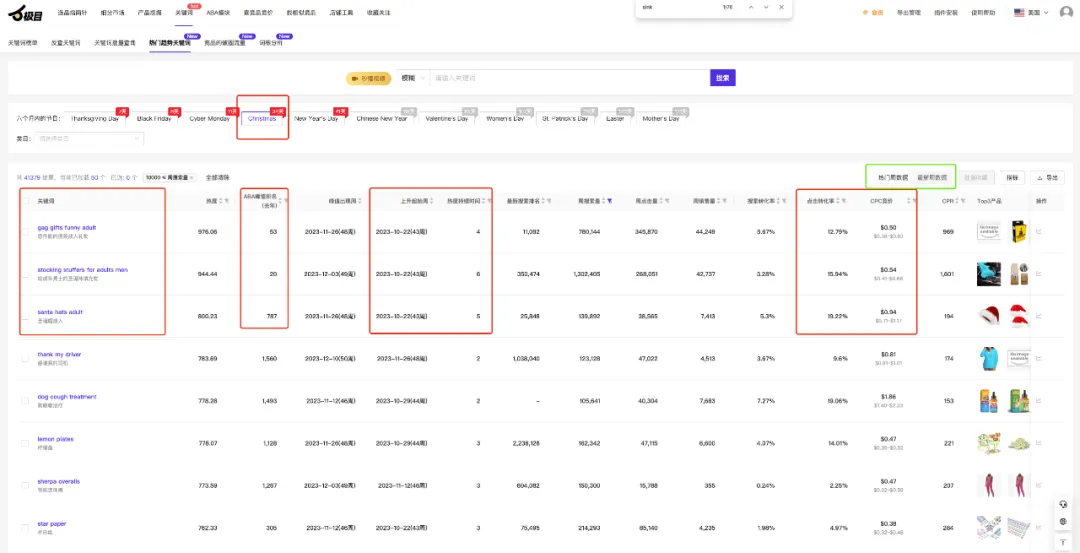This screenshot has height=553, width=1080.
Task: Open filter icon on 热度 column
Action: [226, 200]
